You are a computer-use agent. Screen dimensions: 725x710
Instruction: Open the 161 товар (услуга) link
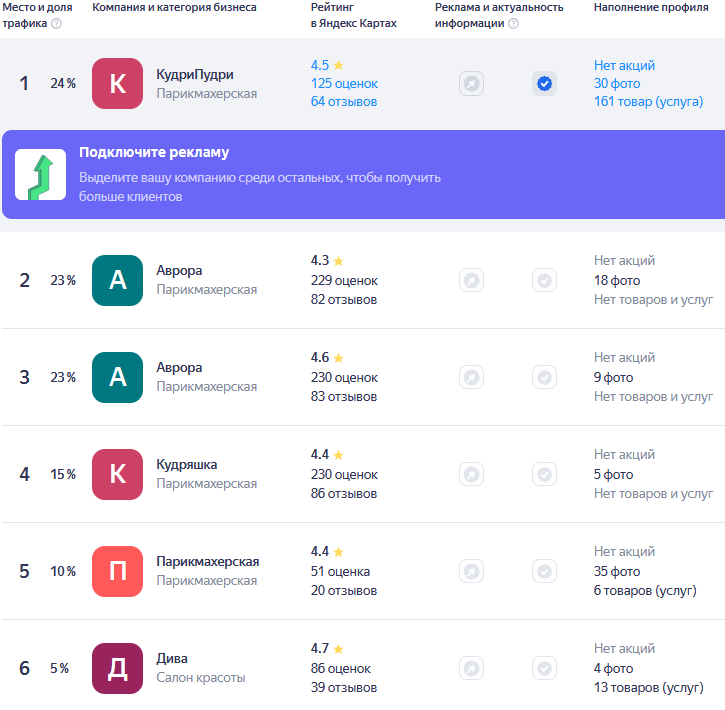click(648, 101)
